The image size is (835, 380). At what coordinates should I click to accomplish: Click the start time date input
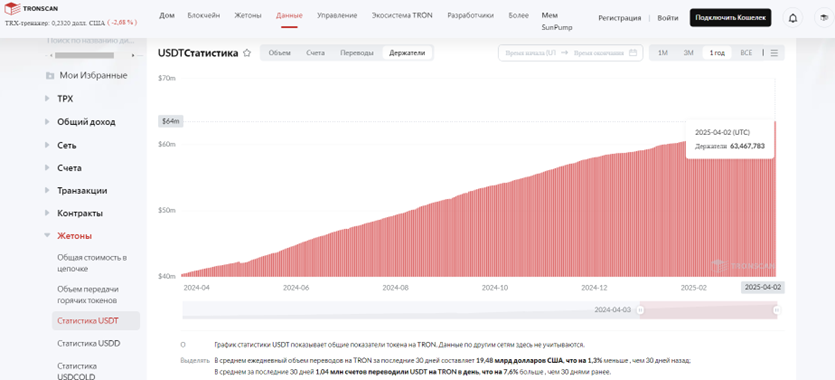[x=530, y=53]
